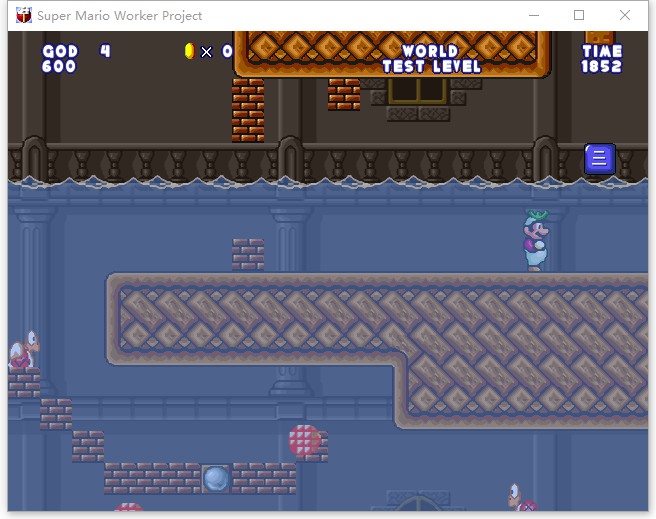Maximize the game window

(x=579, y=15)
